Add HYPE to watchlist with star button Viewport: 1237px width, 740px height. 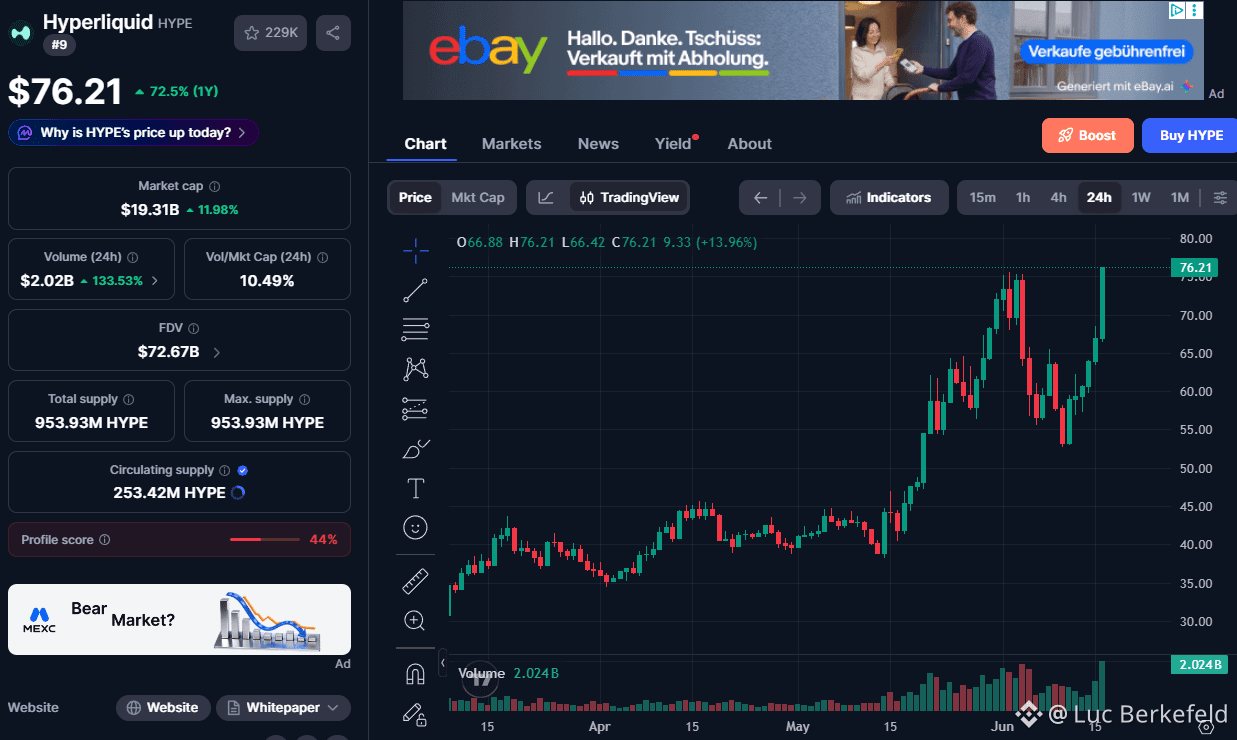click(x=270, y=33)
